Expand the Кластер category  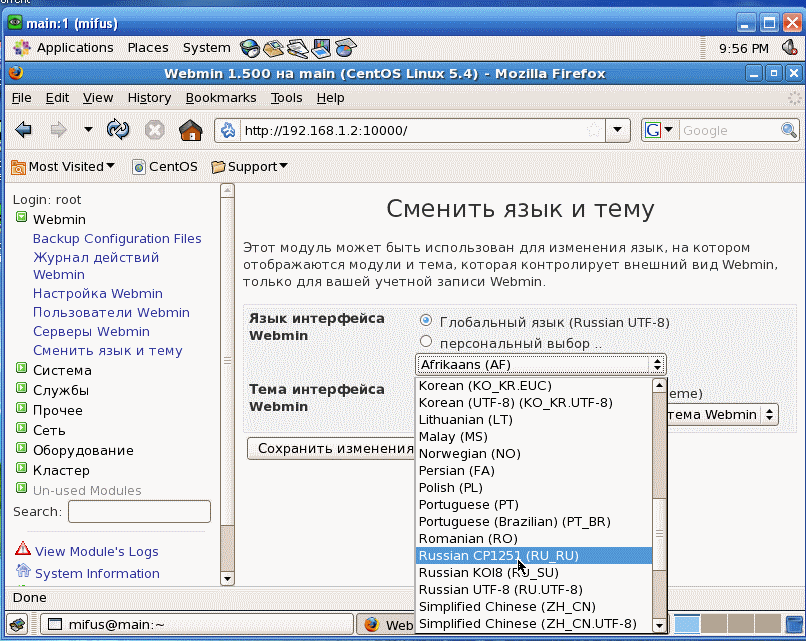coord(22,468)
